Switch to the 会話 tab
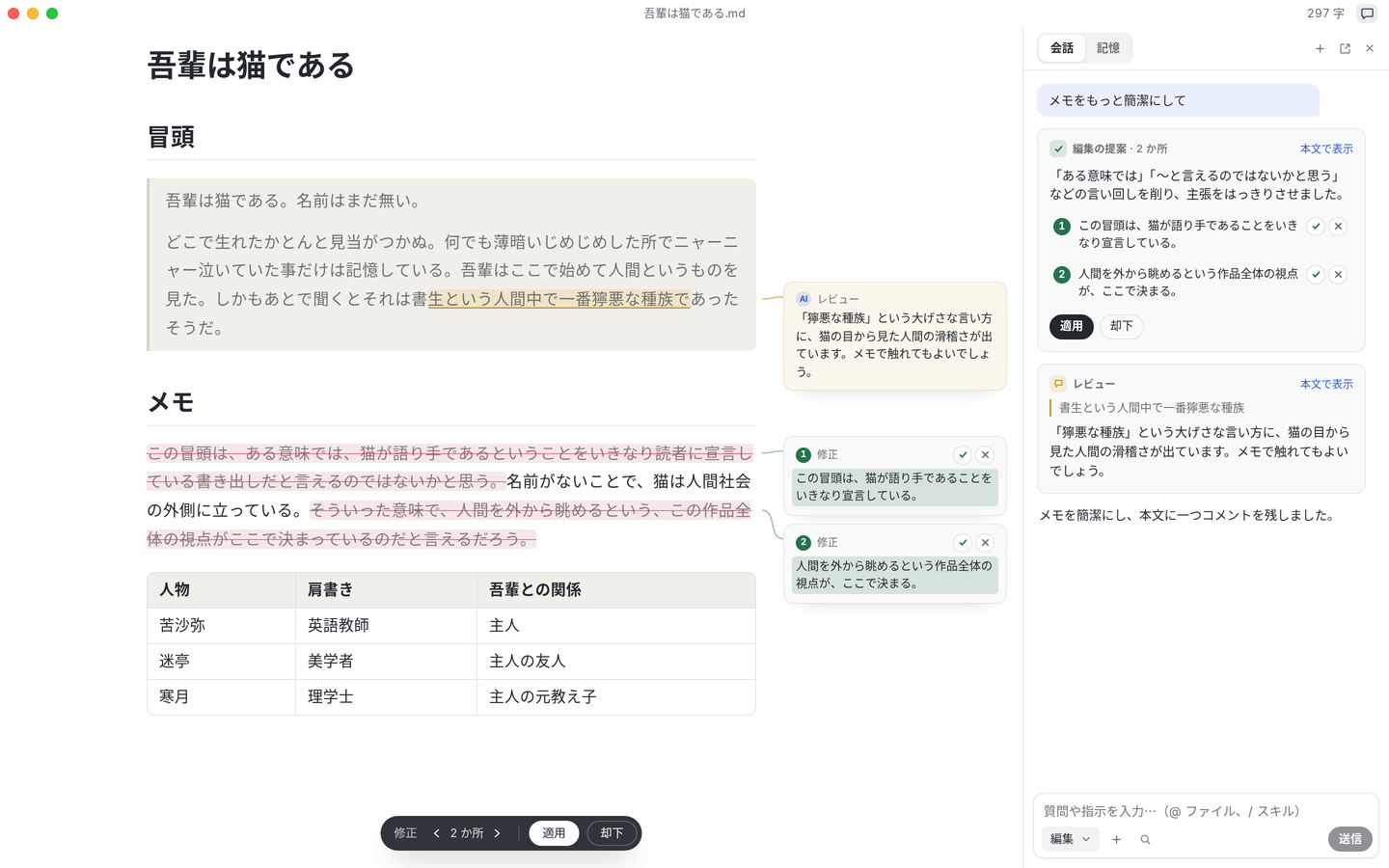 pos(1062,48)
